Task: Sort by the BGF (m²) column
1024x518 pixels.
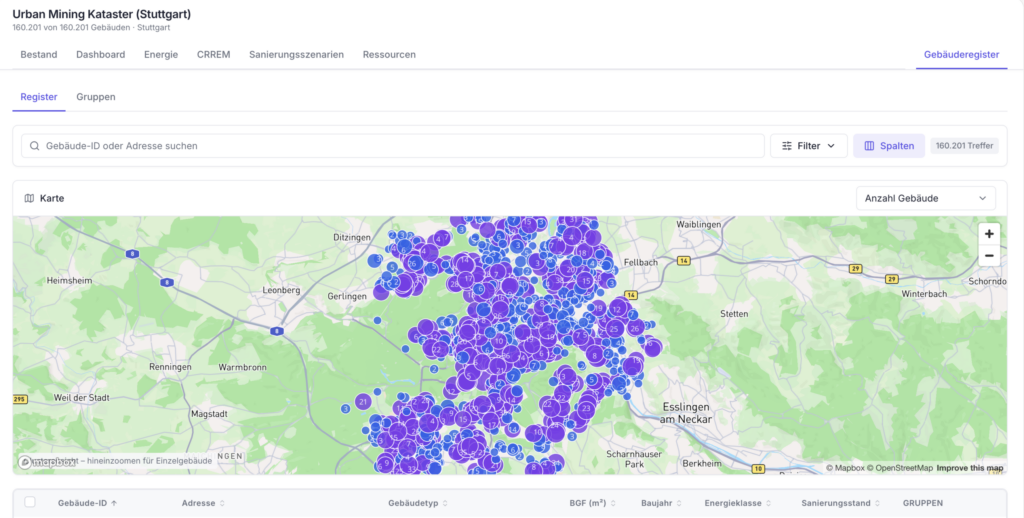Action: tap(592, 503)
